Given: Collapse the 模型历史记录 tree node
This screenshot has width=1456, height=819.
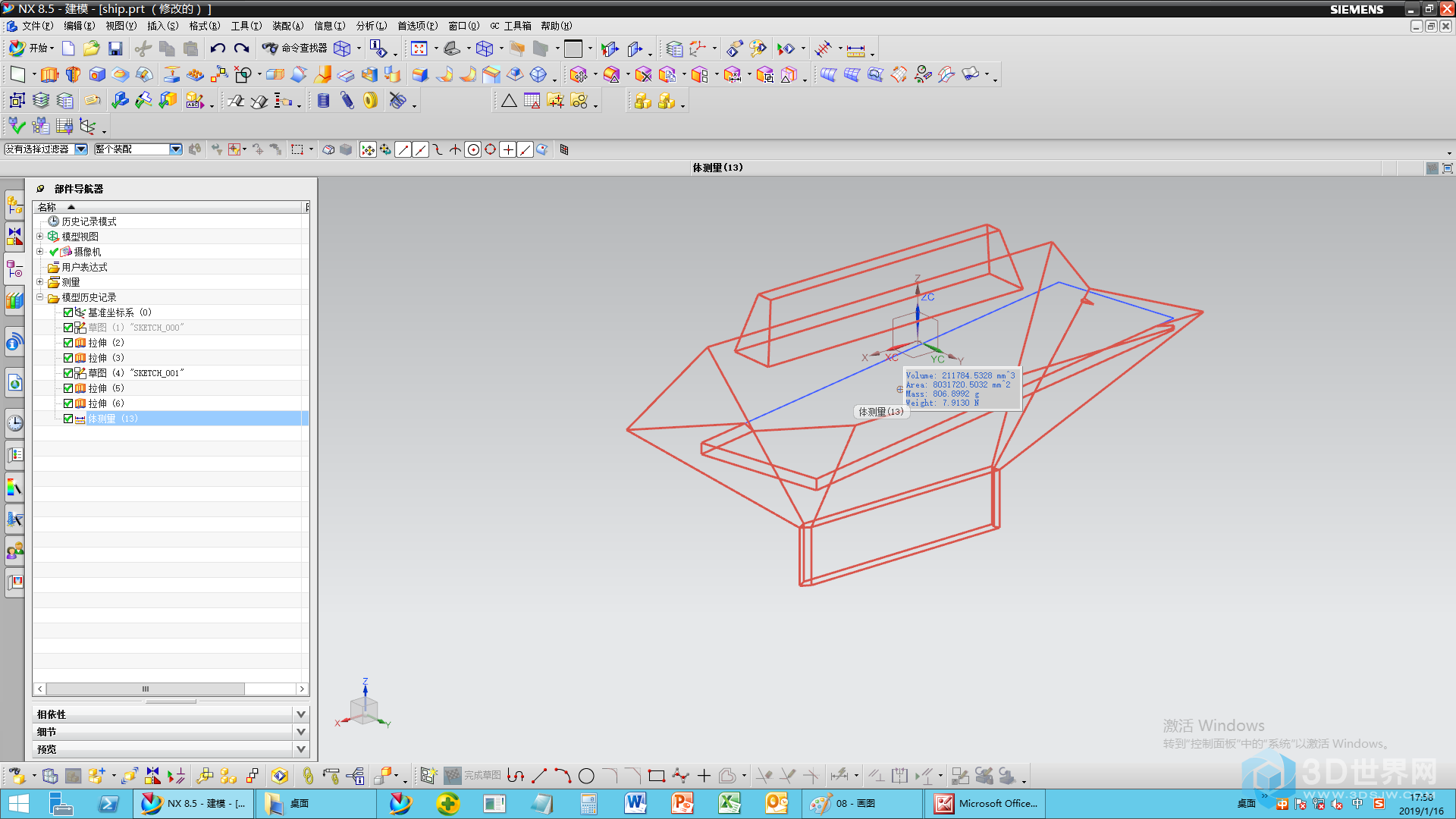Looking at the screenshot, I should [x=40, y=297].
